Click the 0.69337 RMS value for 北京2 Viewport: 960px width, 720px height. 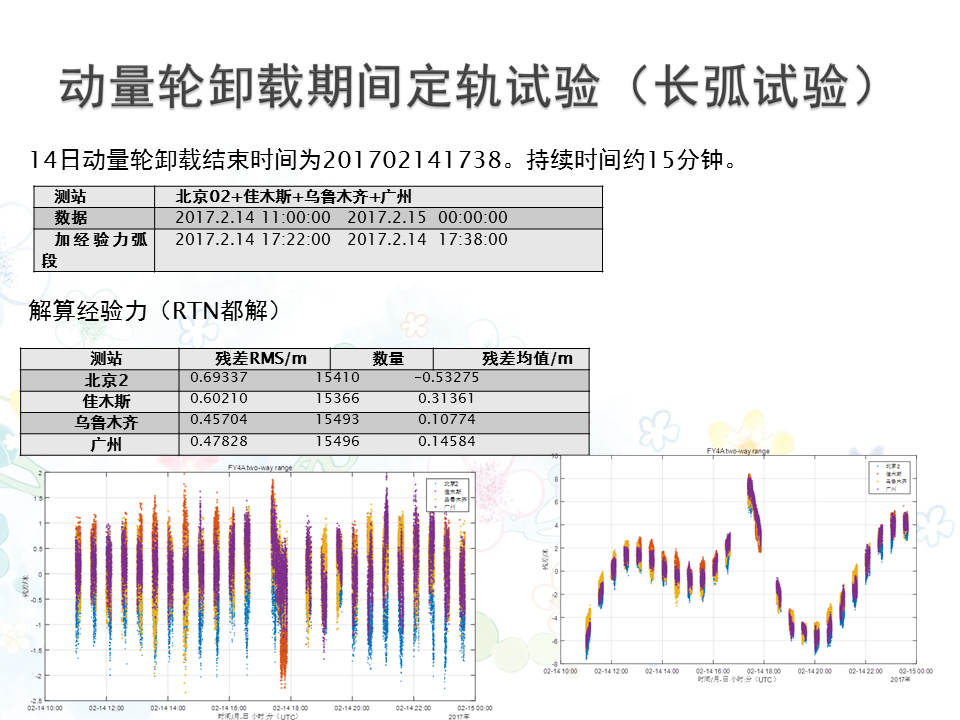click(219, 378)
